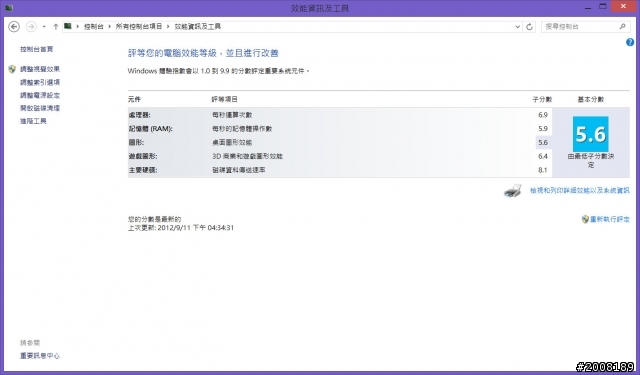Close the window with red X
Viewport: 640px width, 375px height.
click(623, 6)
